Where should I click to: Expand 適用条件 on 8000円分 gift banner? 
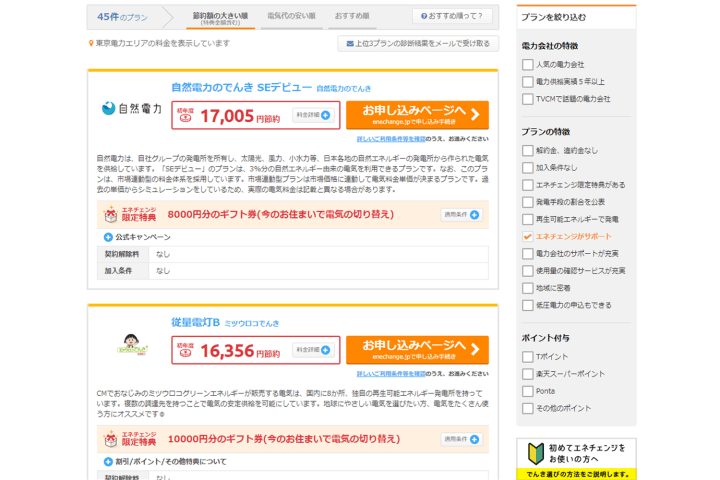coord(461,215)
